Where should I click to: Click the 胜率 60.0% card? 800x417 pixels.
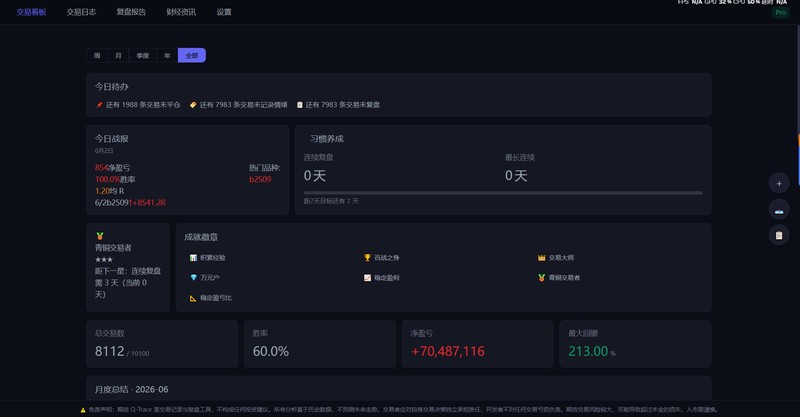pyautogui.click(x=320, y=344)
